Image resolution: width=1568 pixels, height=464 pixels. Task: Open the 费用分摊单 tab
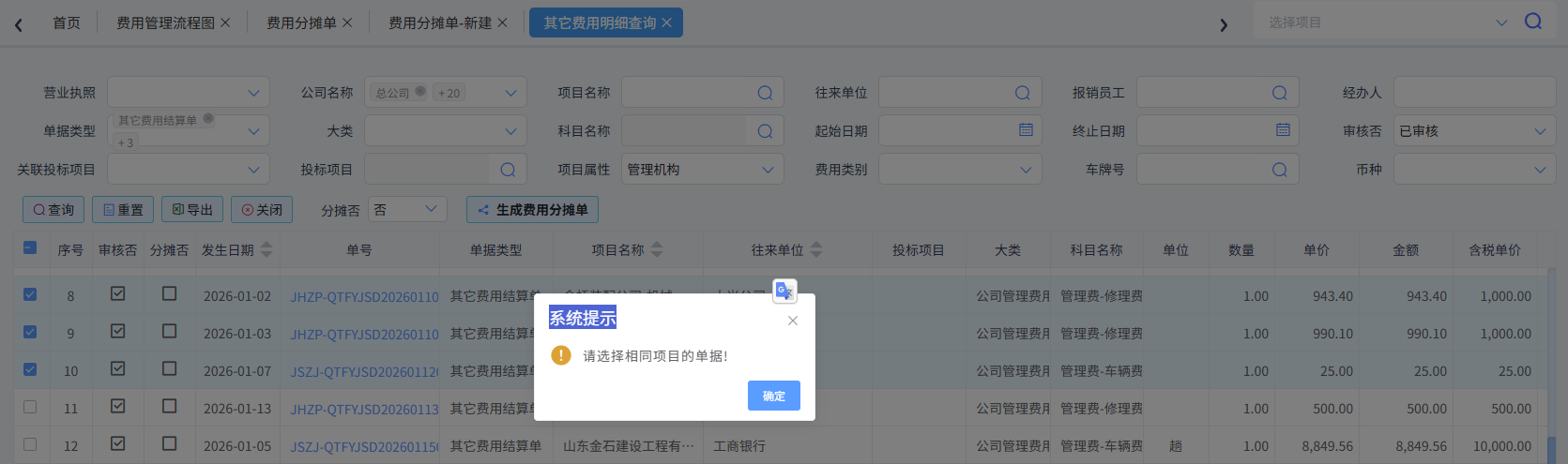[x=301, y=22]
